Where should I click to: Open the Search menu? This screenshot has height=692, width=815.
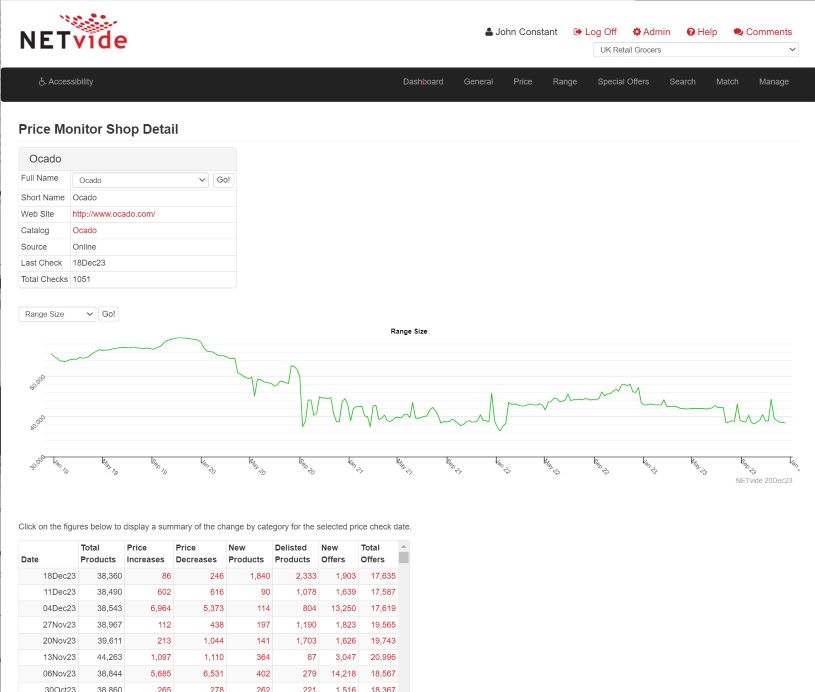coord(682,82)
